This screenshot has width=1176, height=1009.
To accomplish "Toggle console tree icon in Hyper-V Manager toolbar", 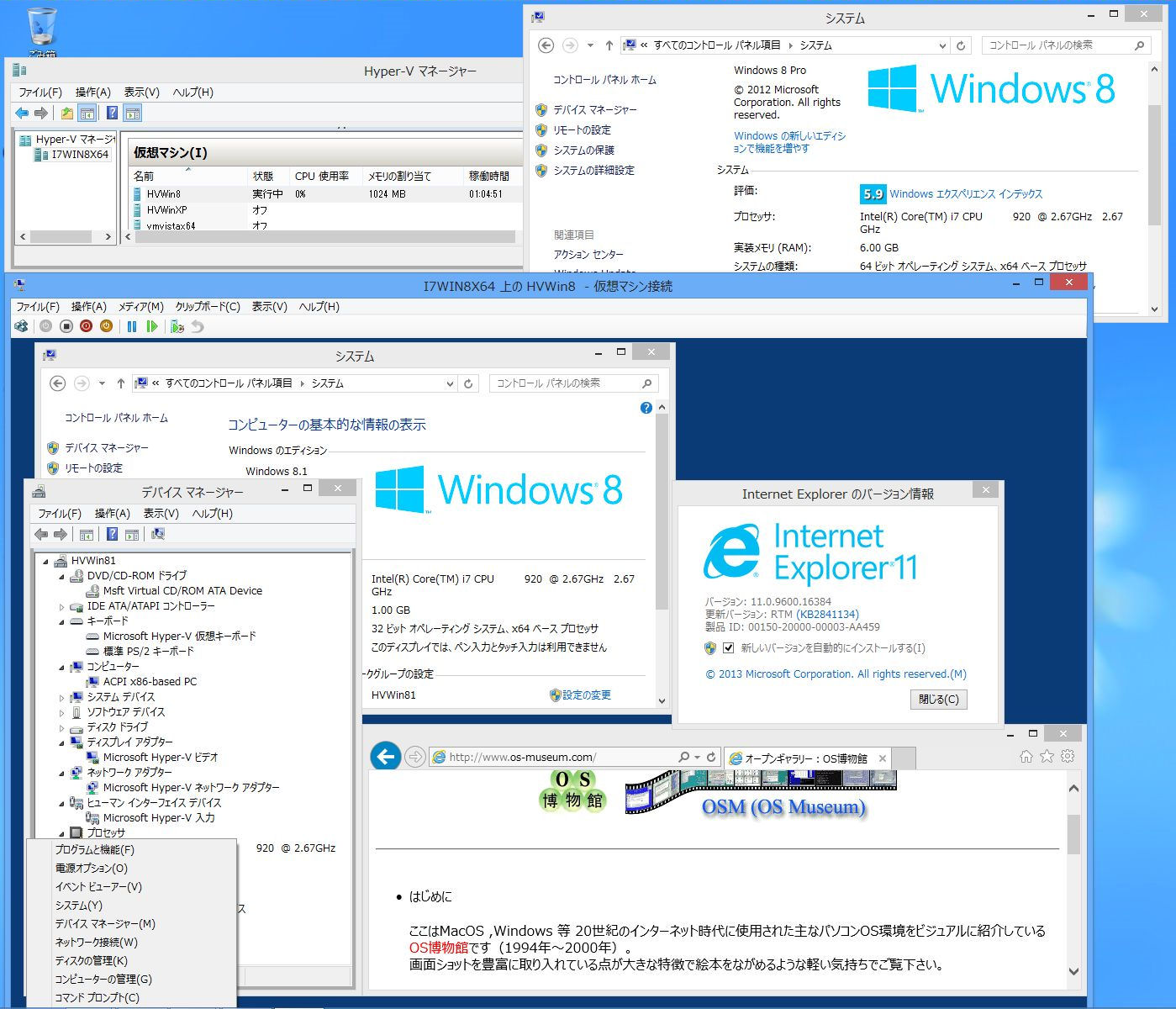I will [87, 114].
